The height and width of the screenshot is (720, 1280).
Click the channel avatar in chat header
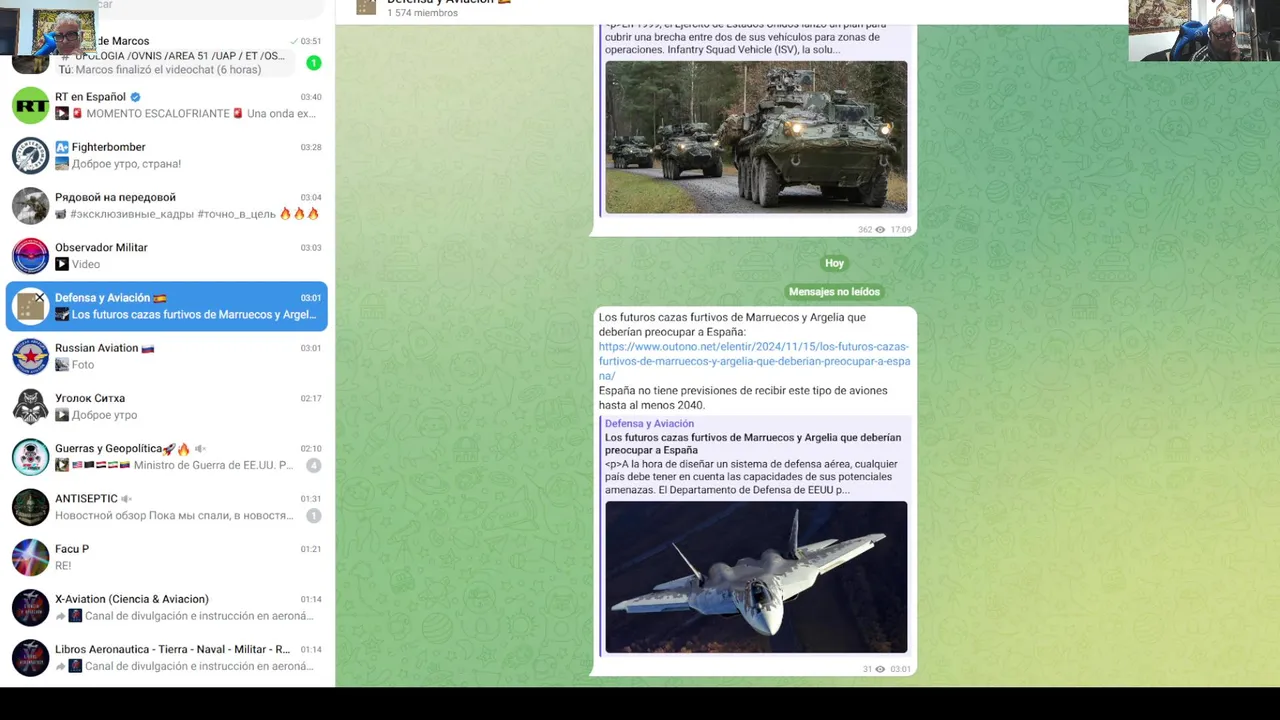pos(366,7)
